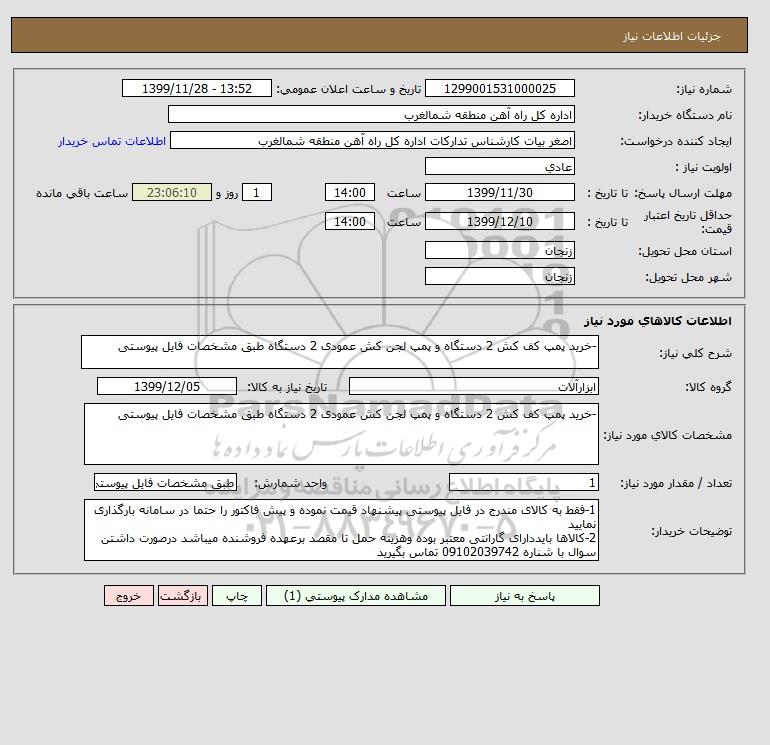Click the چاپ print button
The image size is (770, 745).
[237, 596]
